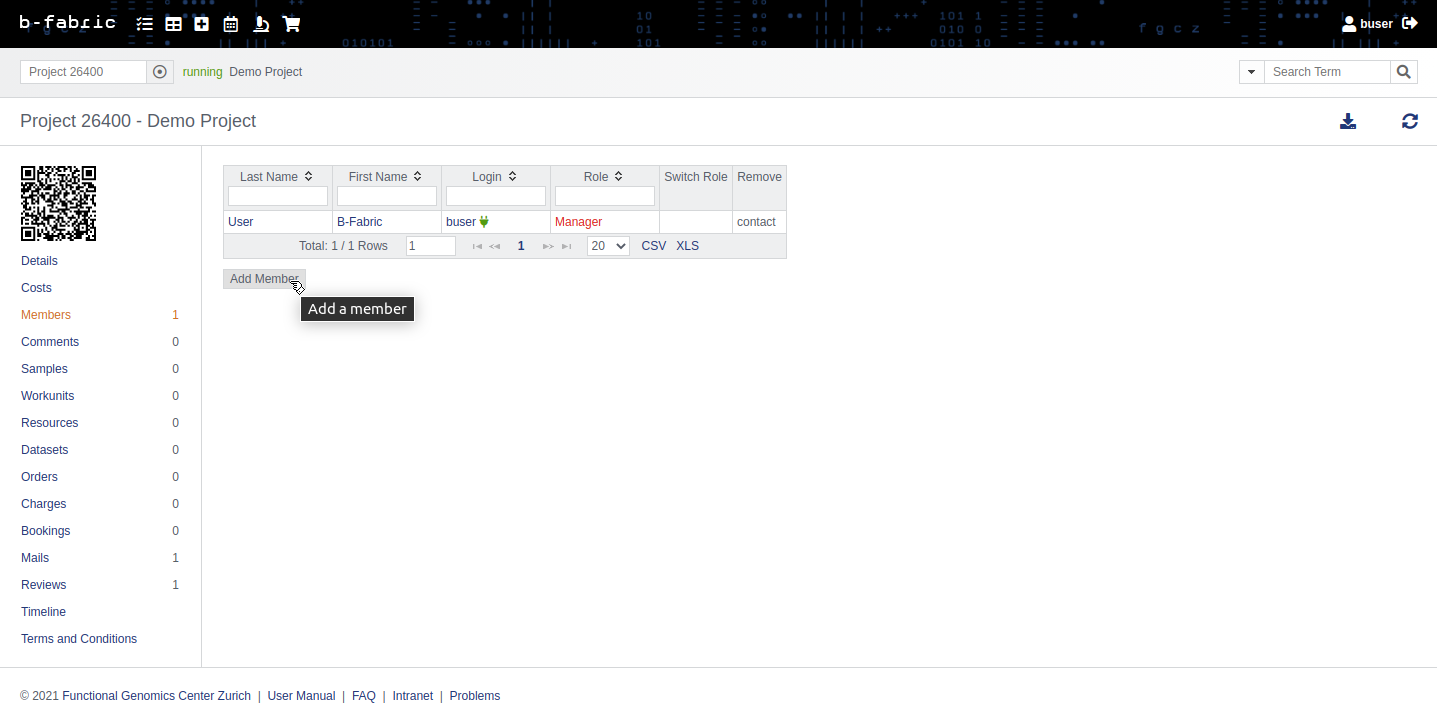The image size is (1437, 709).
Task: Export the member table as CSV
Action: click(653, 246)
